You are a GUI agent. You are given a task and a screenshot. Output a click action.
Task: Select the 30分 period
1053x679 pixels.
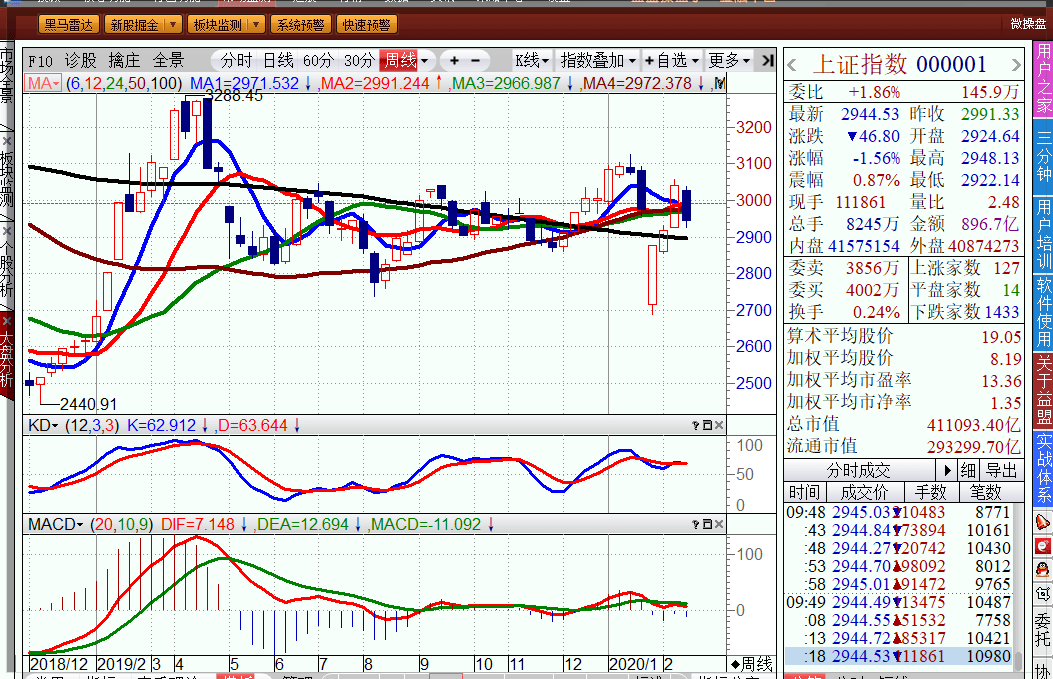click(x=359, y=61)
